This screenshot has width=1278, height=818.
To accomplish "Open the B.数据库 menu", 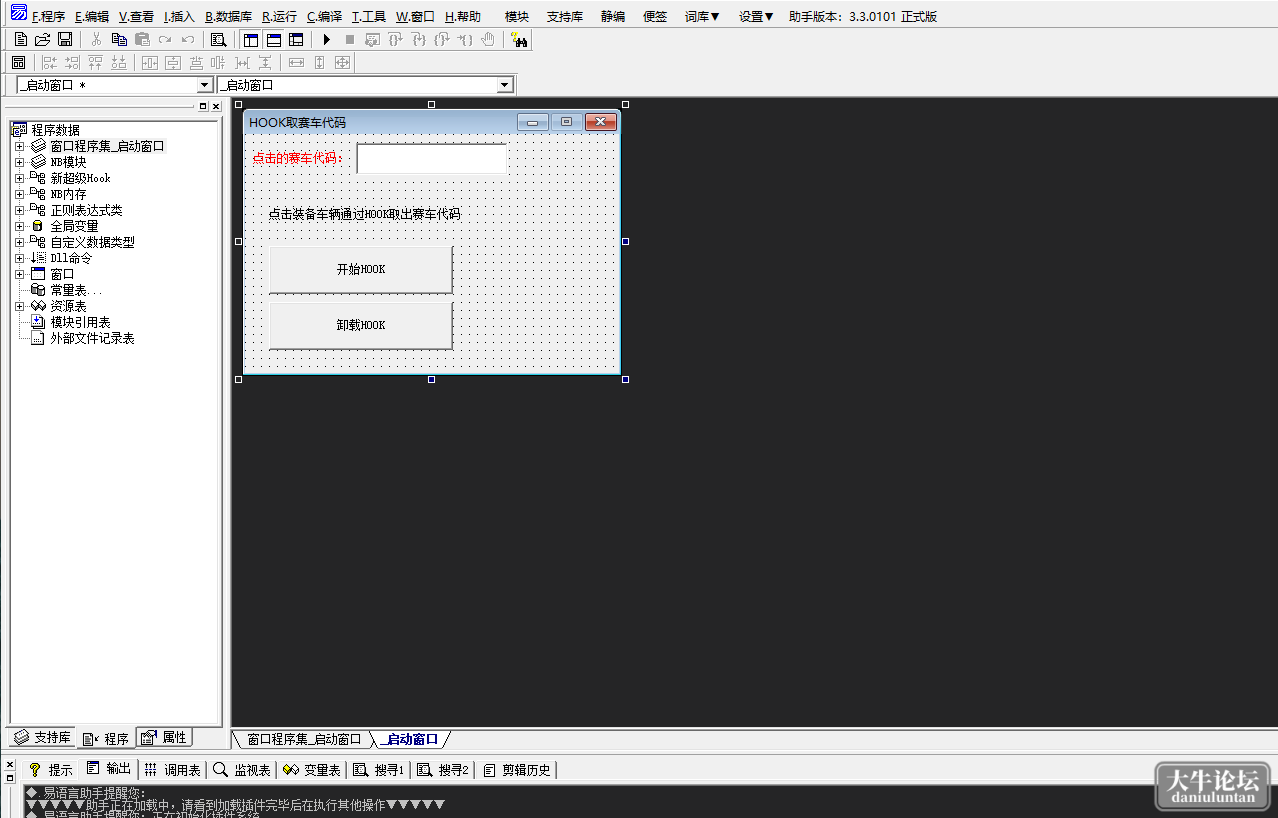I will click(x=228, y=16).
